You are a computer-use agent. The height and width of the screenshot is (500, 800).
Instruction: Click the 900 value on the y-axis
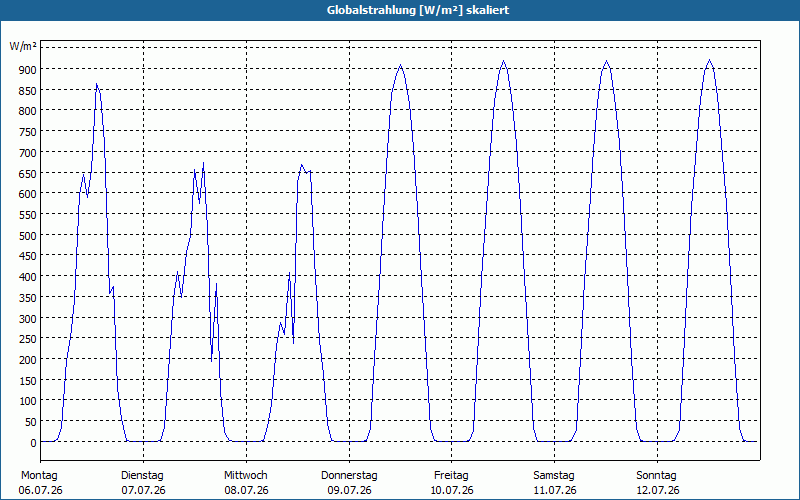click(x=29, y=69)
